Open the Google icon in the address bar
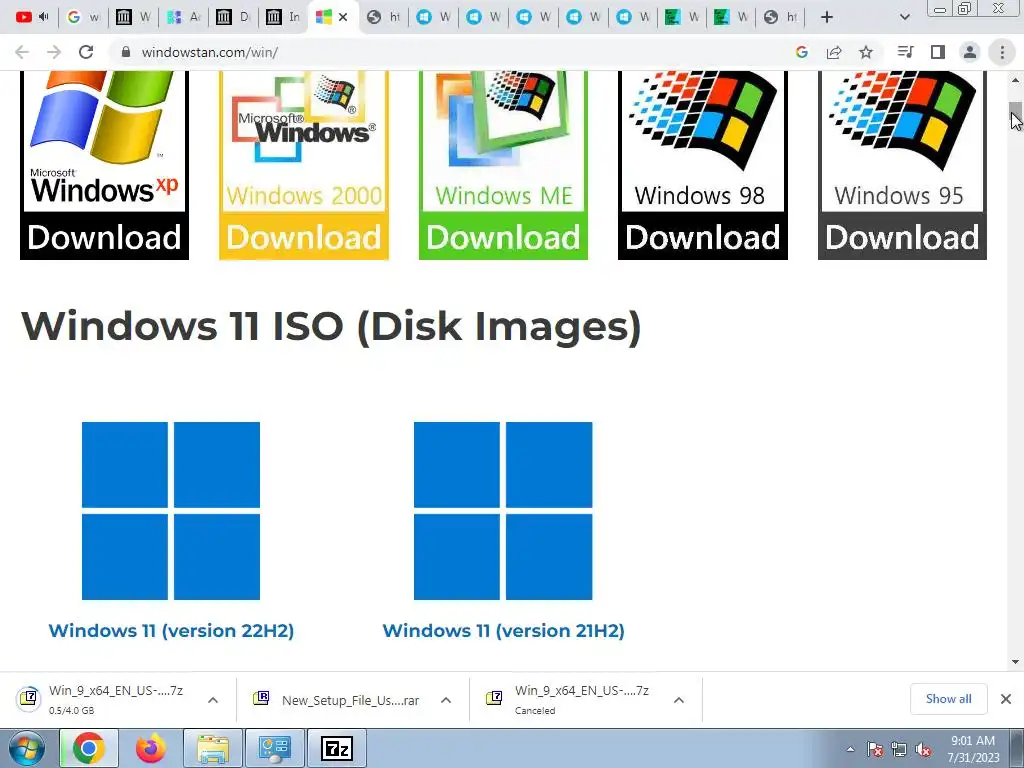1024x768 pixels. click(802, 52)
